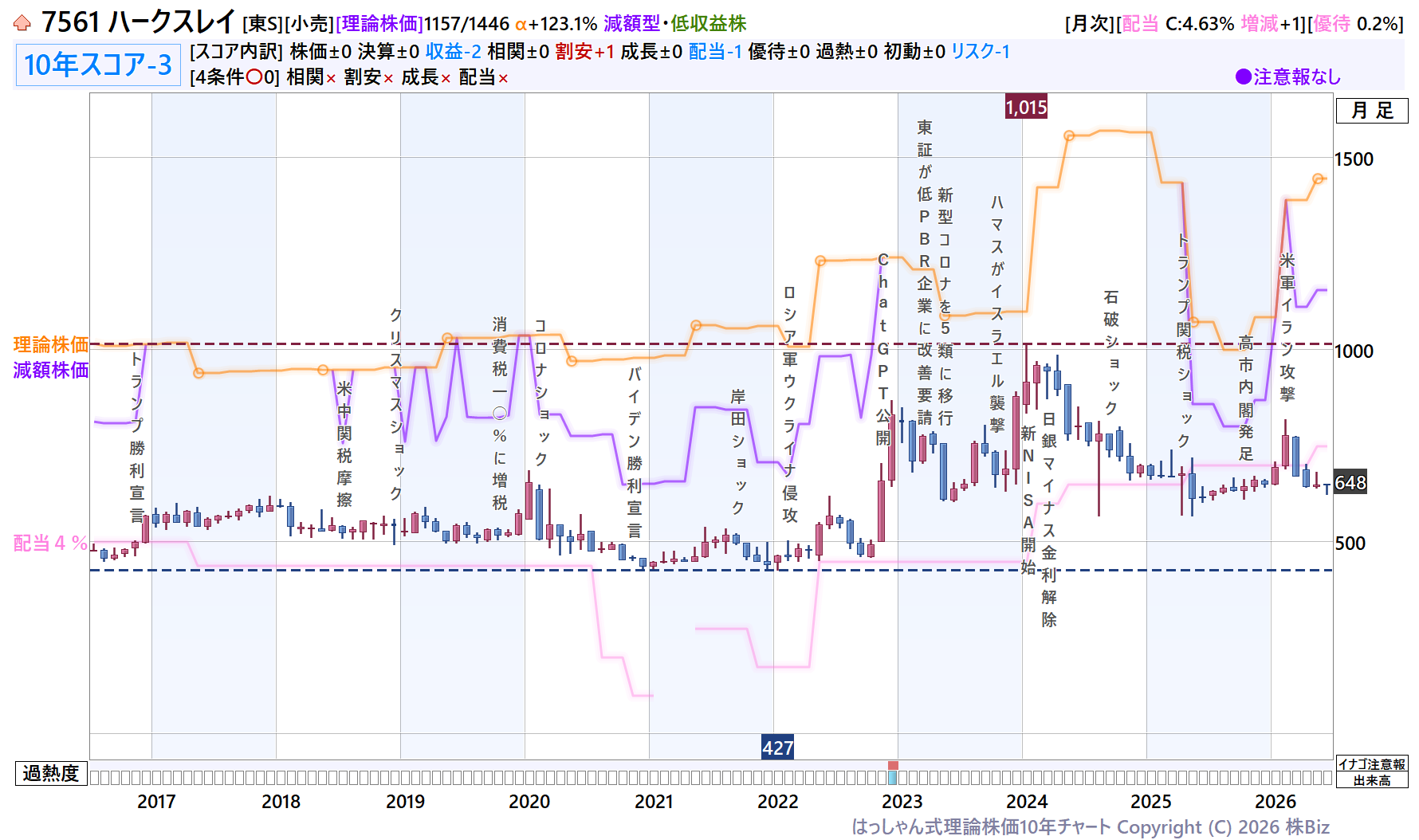Select the 2020 year label

[x=529, y=802]
